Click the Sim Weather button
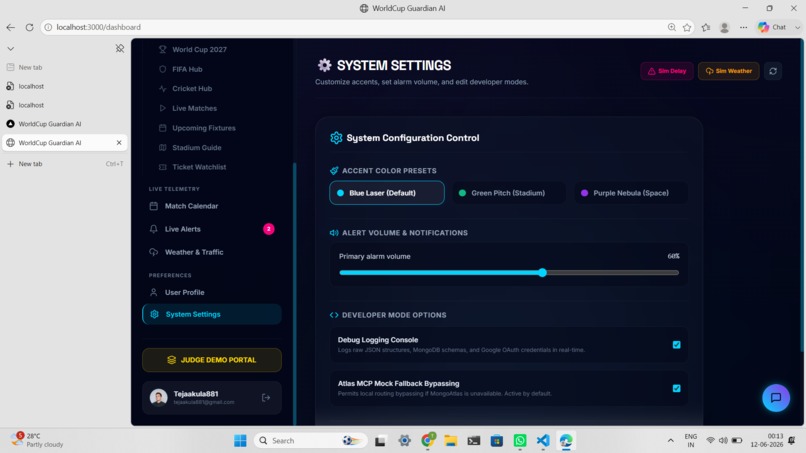Screen dimensions: 806x453 point(728,71)
